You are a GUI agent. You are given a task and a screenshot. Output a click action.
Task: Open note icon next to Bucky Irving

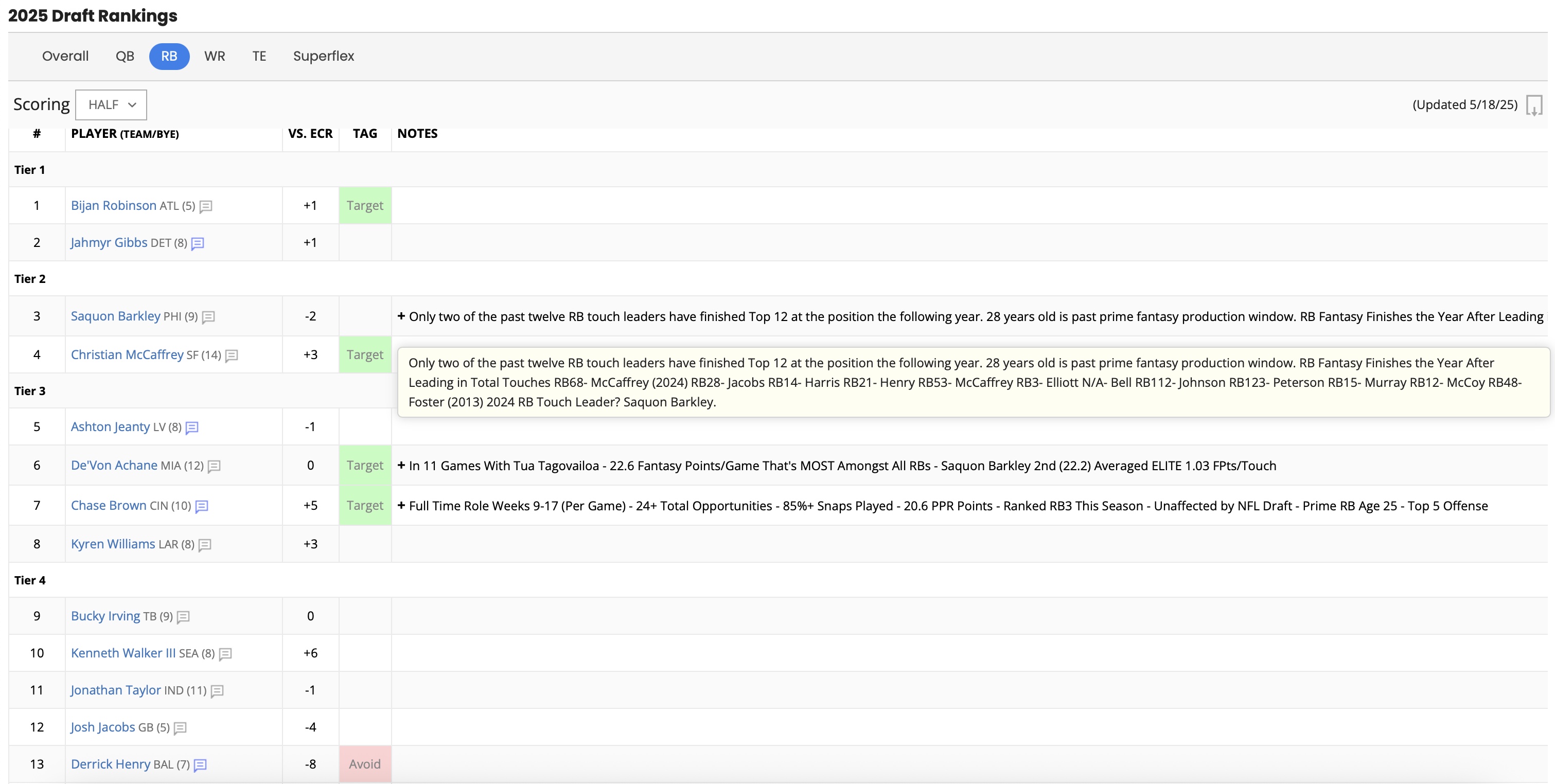point(183,617)
